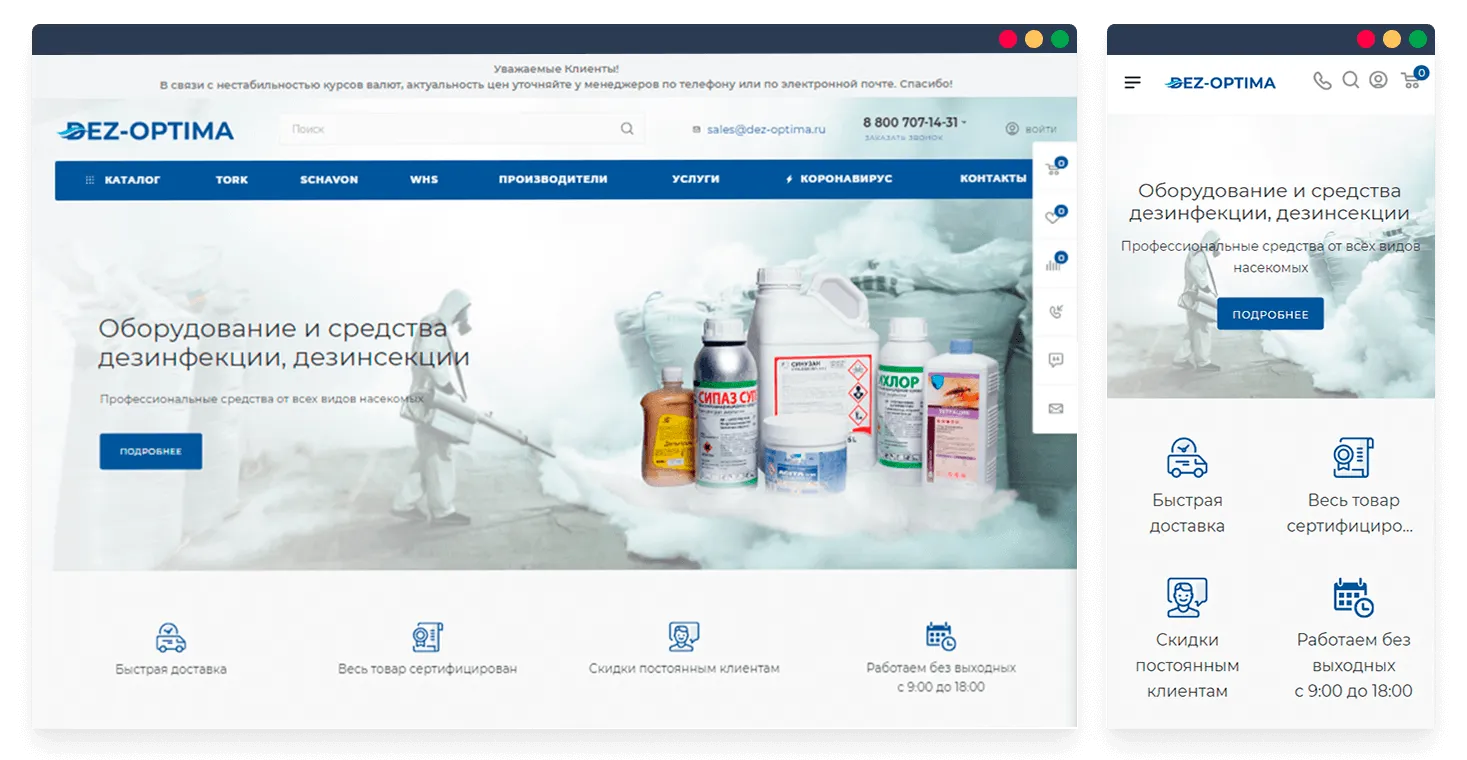Open favorites heart icon in side panel
The image size is (1467, 760).
click(1054, 216)
